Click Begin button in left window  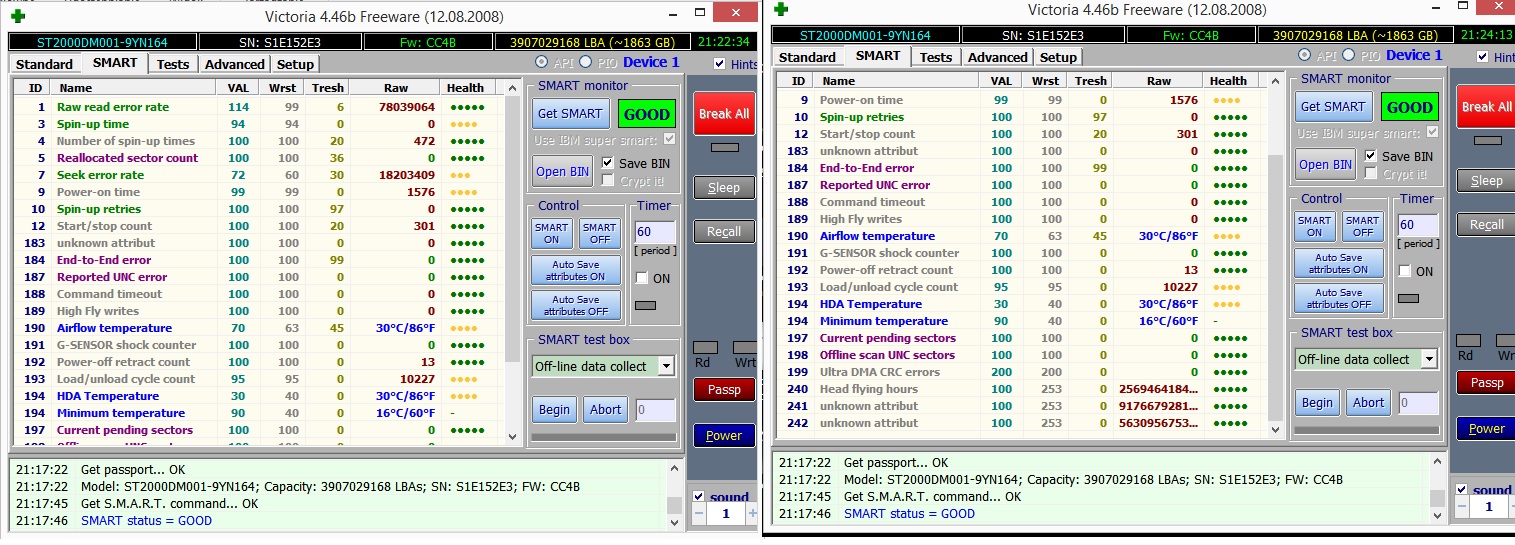[555, 409]
